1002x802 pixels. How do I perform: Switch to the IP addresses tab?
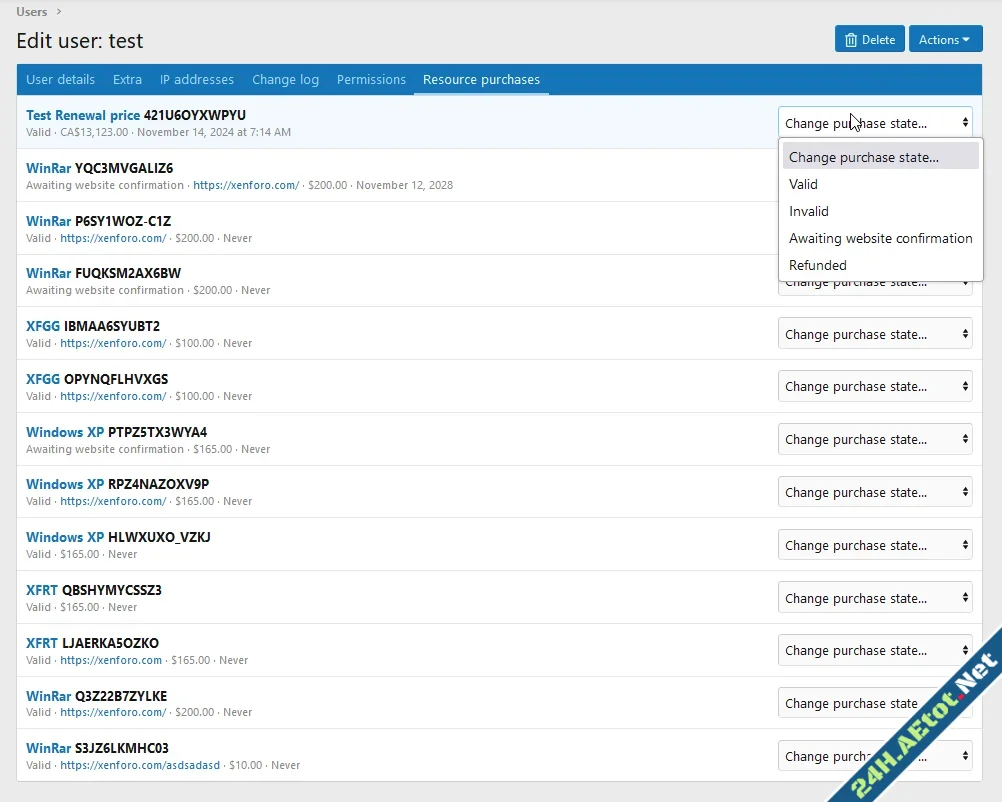(197, 80)
